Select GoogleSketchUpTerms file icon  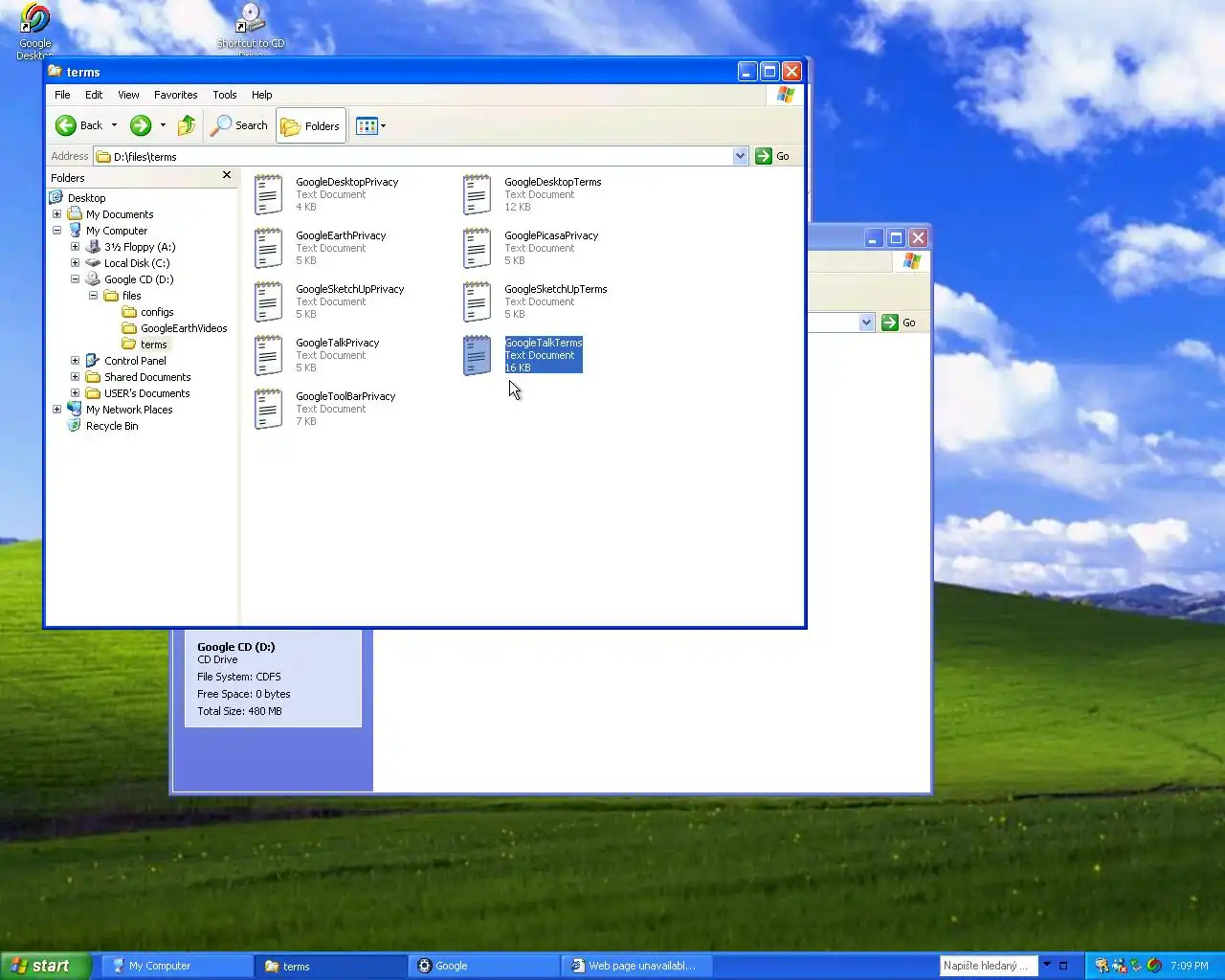click(477, 301)
